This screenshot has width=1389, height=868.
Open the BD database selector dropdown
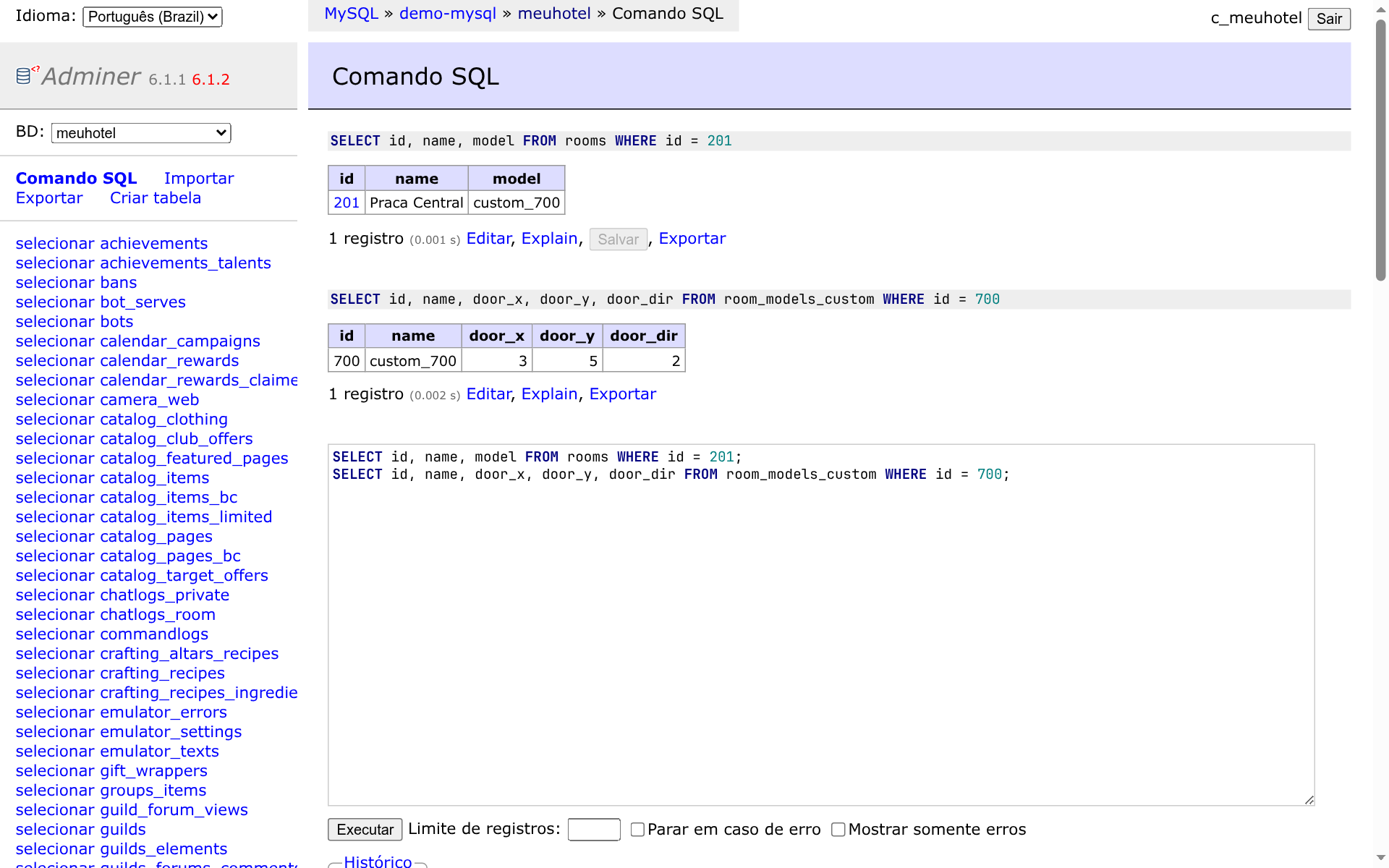coord(141,133)
